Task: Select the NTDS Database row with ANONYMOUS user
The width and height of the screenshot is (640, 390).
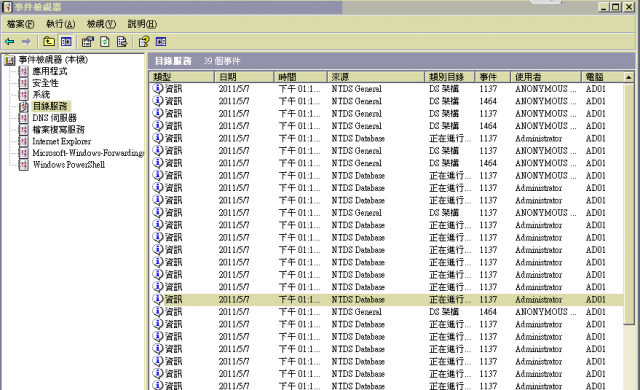Action: point(387,176)
